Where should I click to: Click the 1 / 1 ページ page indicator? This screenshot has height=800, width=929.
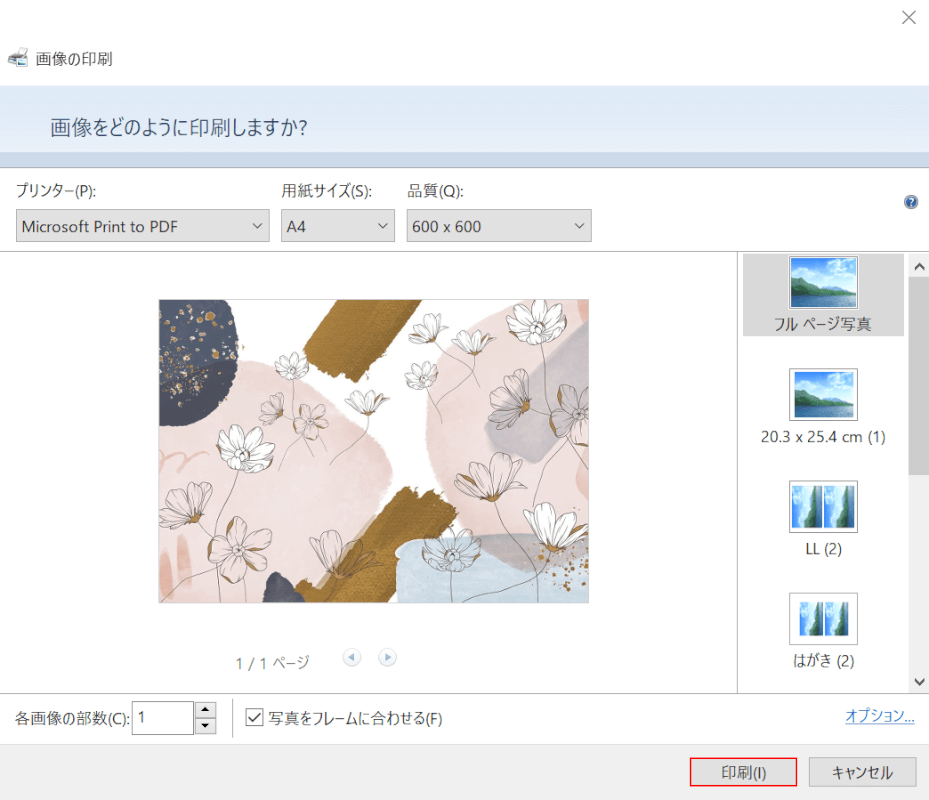(x=273, y=663)
